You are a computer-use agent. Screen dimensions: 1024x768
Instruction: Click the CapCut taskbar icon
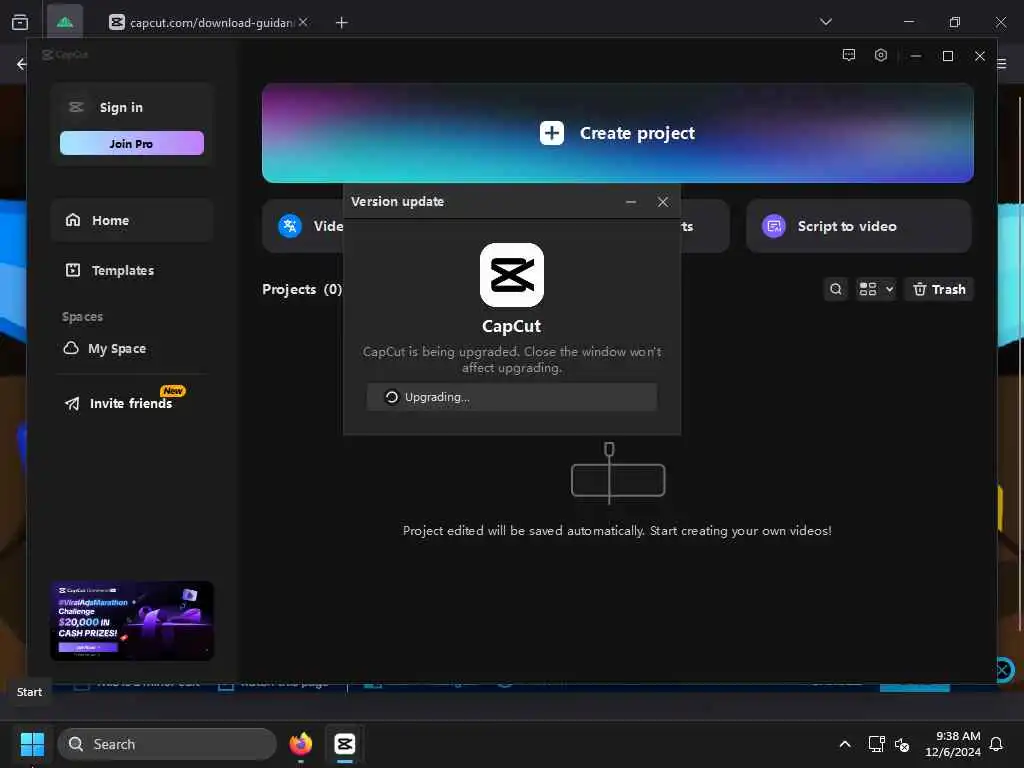click(x=345, y=744)
